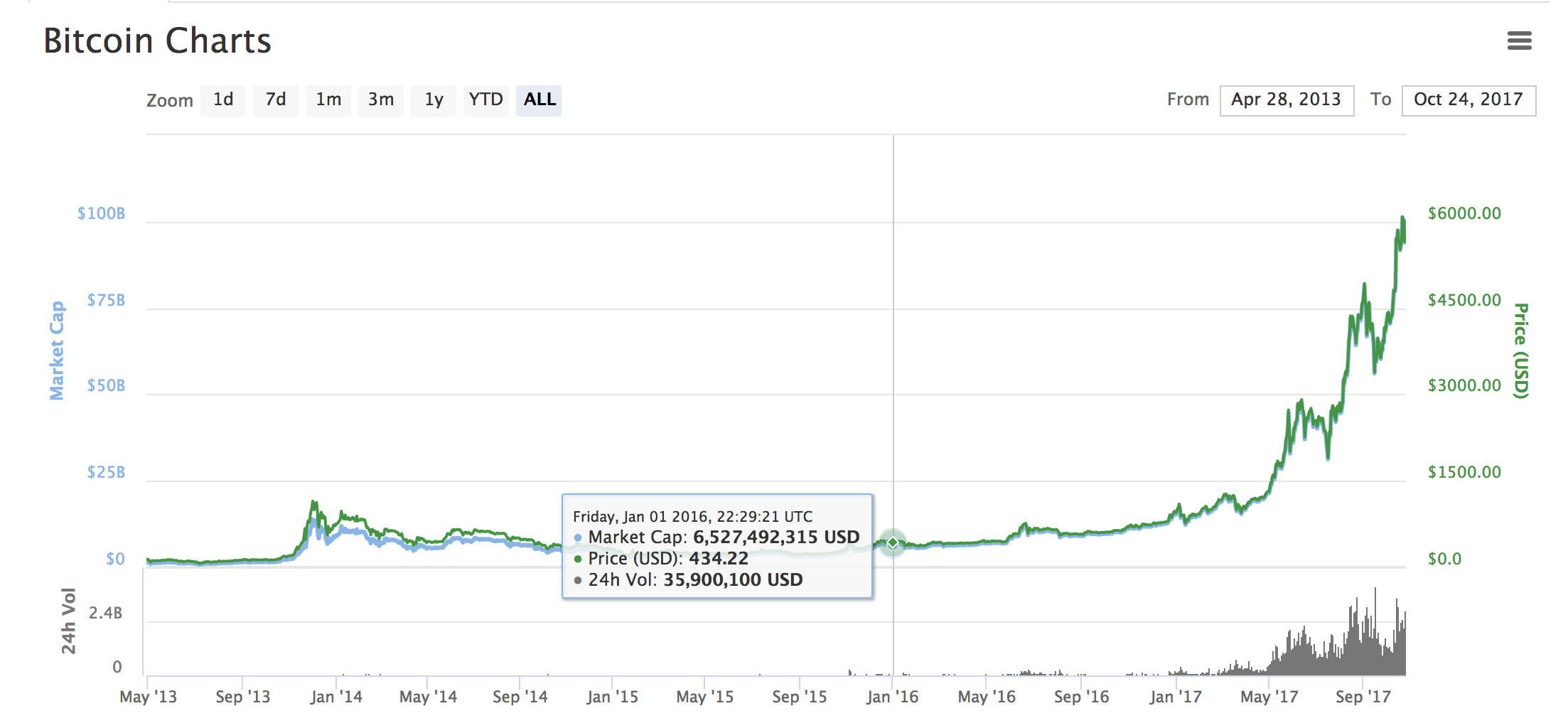This screenshot has height=728, width=1568.
Task: Click tooltip 24h Vol value 35,900,100 USD
Action: tap(733, 580)
